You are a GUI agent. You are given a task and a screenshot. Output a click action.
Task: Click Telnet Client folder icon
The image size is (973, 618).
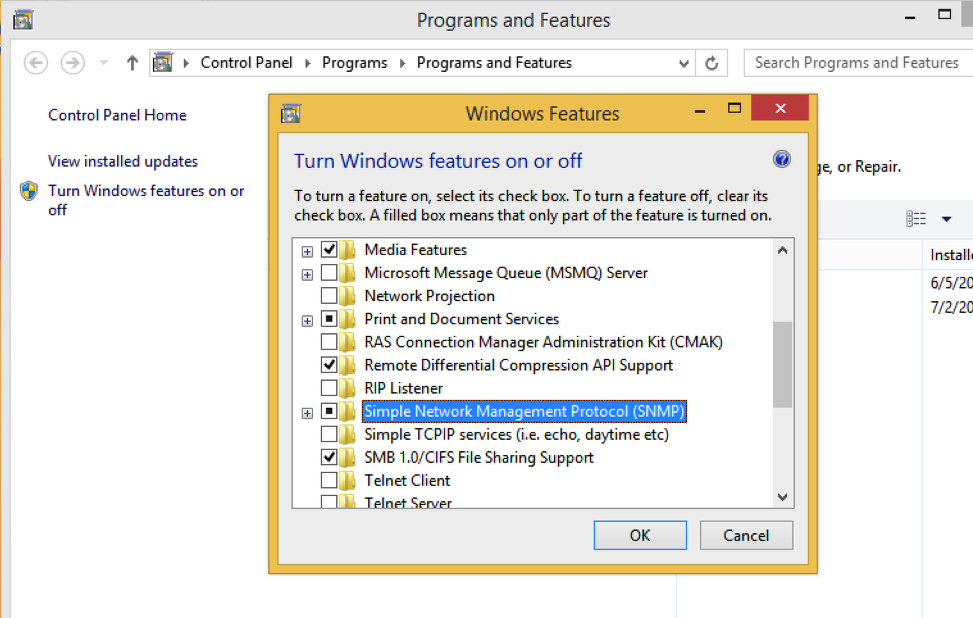[x=348, y=480]
